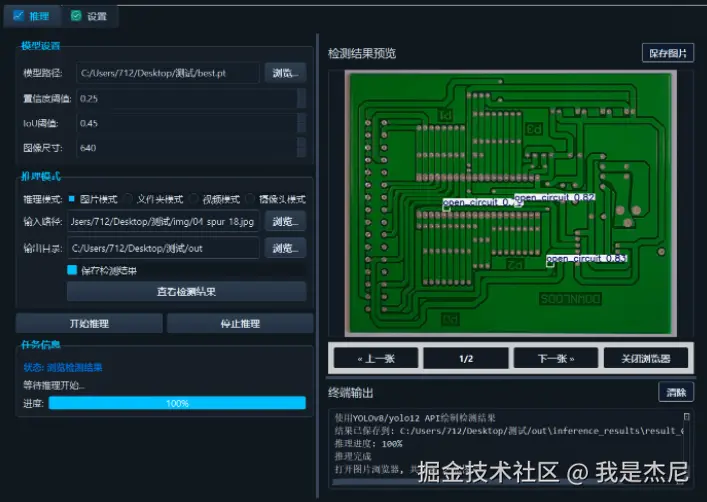Image resolution: width=707 pixels, height=502 pixels.
Task: Close the browser with 关闭浏览器
Action: click(x=646, y=359)
